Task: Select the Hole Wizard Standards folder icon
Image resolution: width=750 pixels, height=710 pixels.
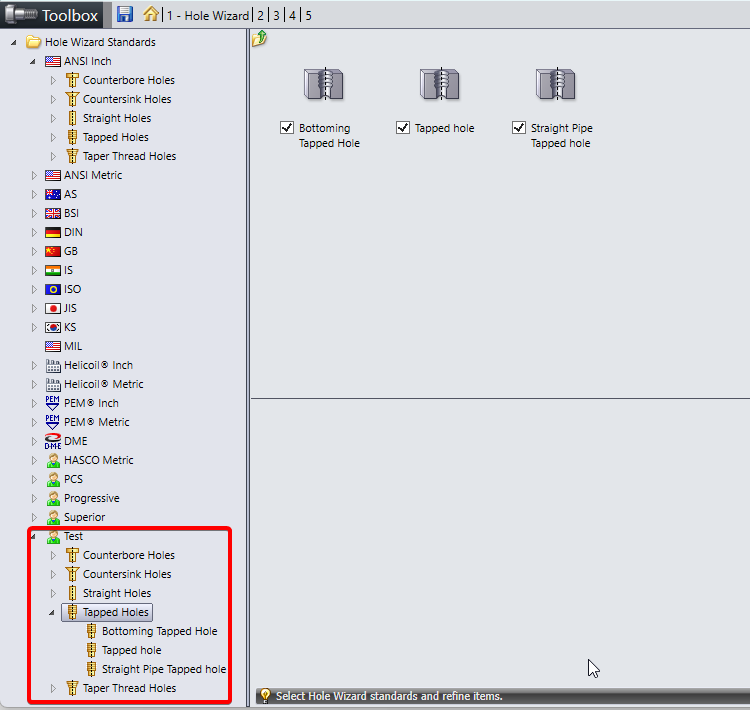Action: tap(33, 42)
